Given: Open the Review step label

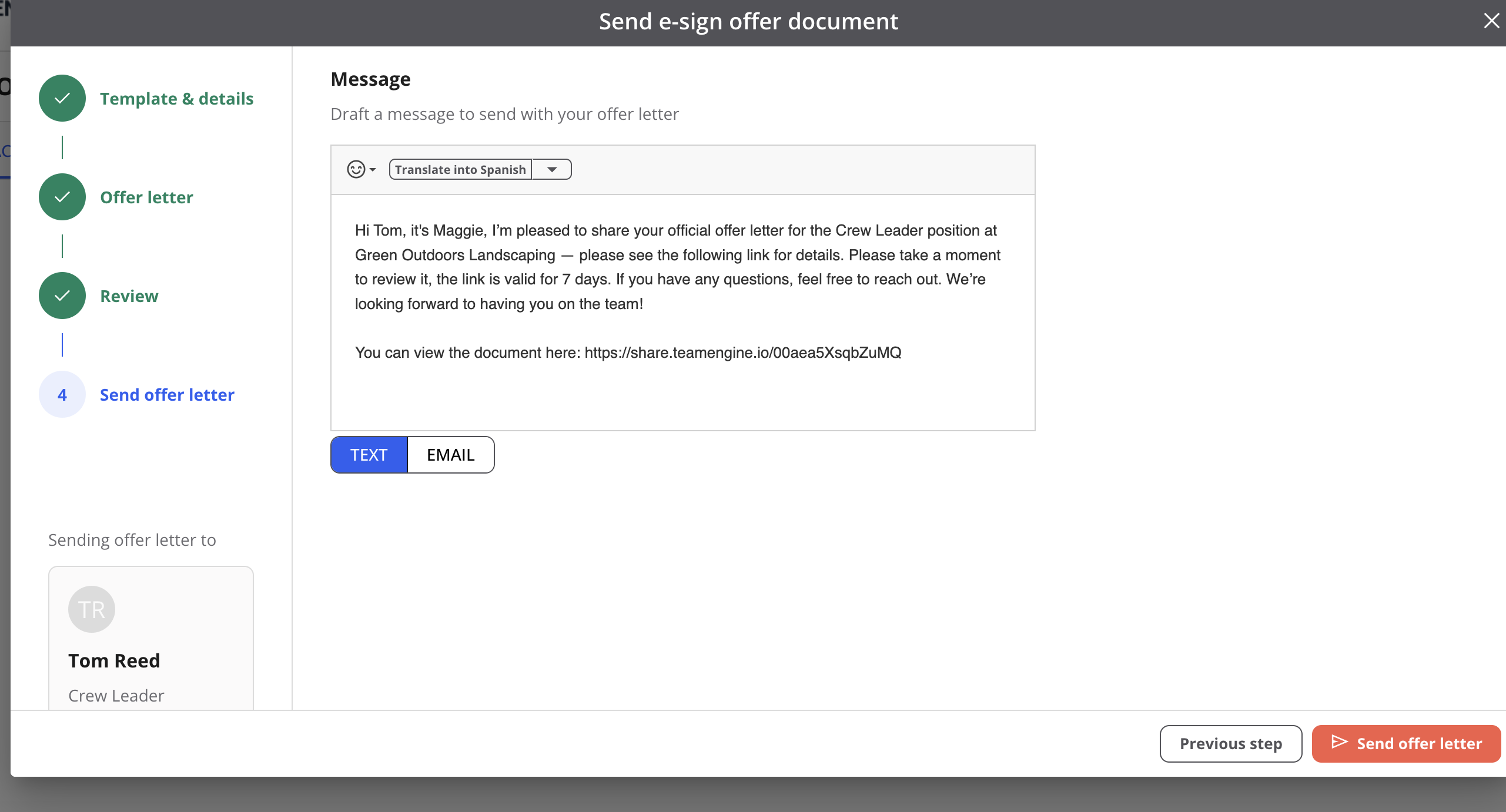Looking at the screenshot, I should [129, 296].
